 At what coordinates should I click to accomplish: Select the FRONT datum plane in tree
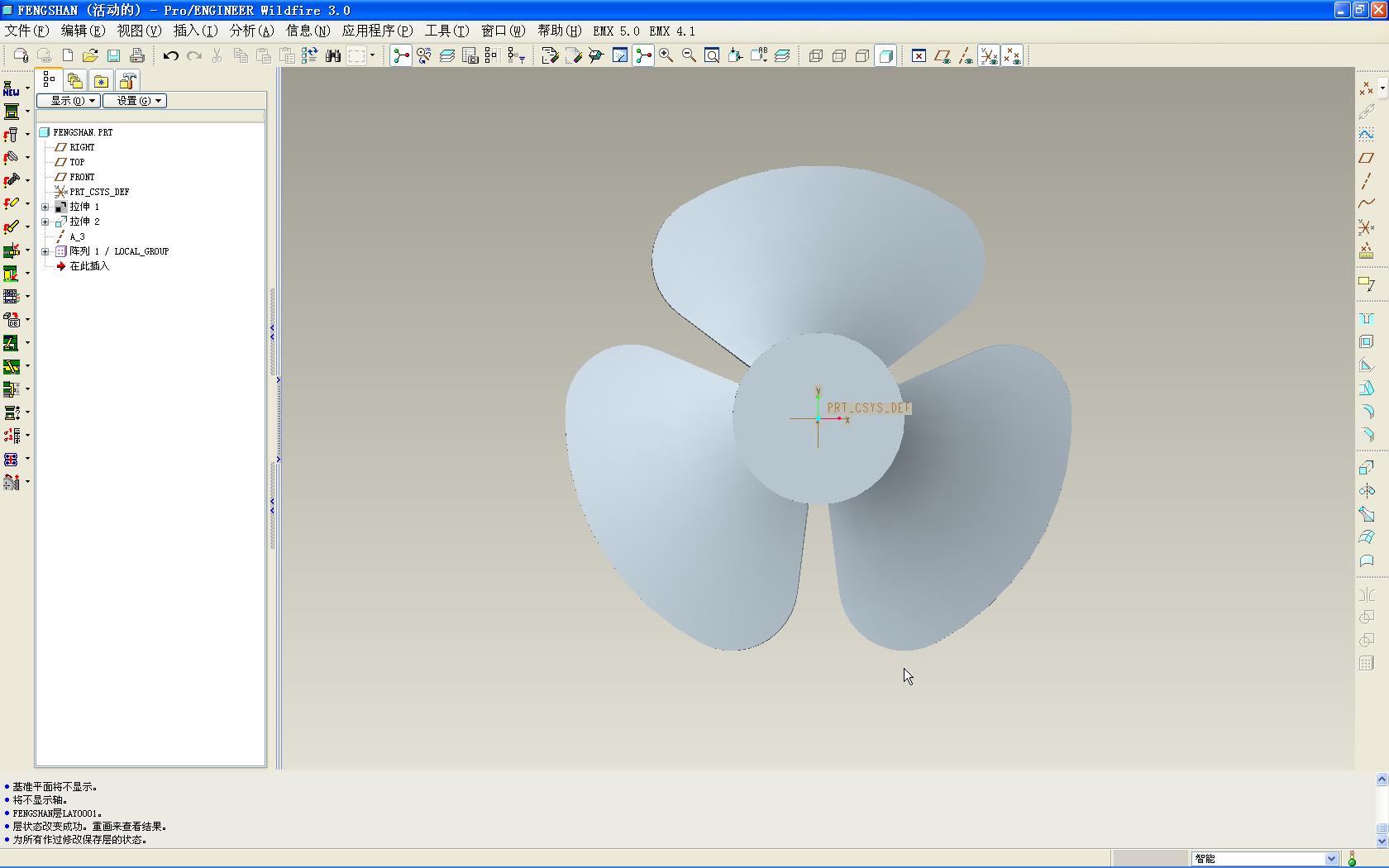pyautogui.click(x=82, y=177)
